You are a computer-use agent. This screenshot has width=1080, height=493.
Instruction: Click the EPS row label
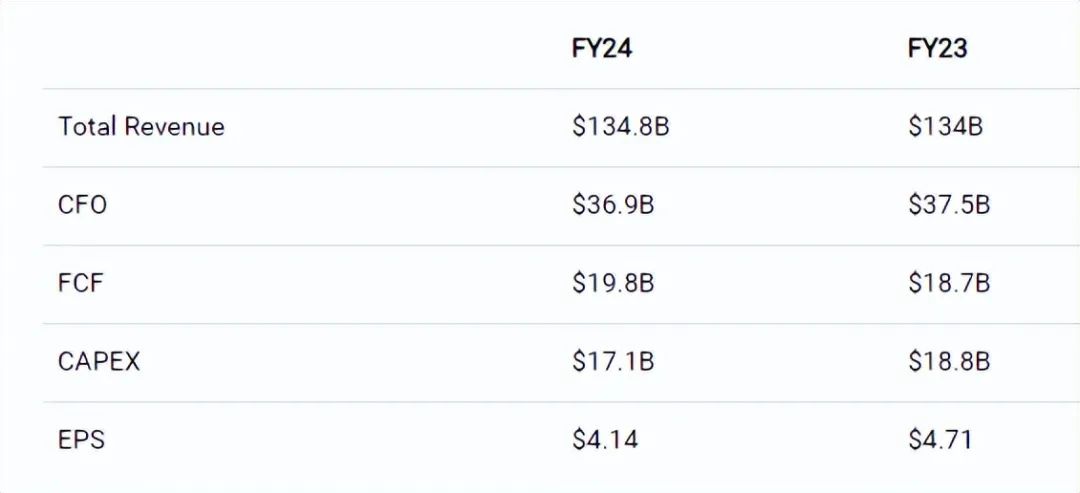(81, 439)
